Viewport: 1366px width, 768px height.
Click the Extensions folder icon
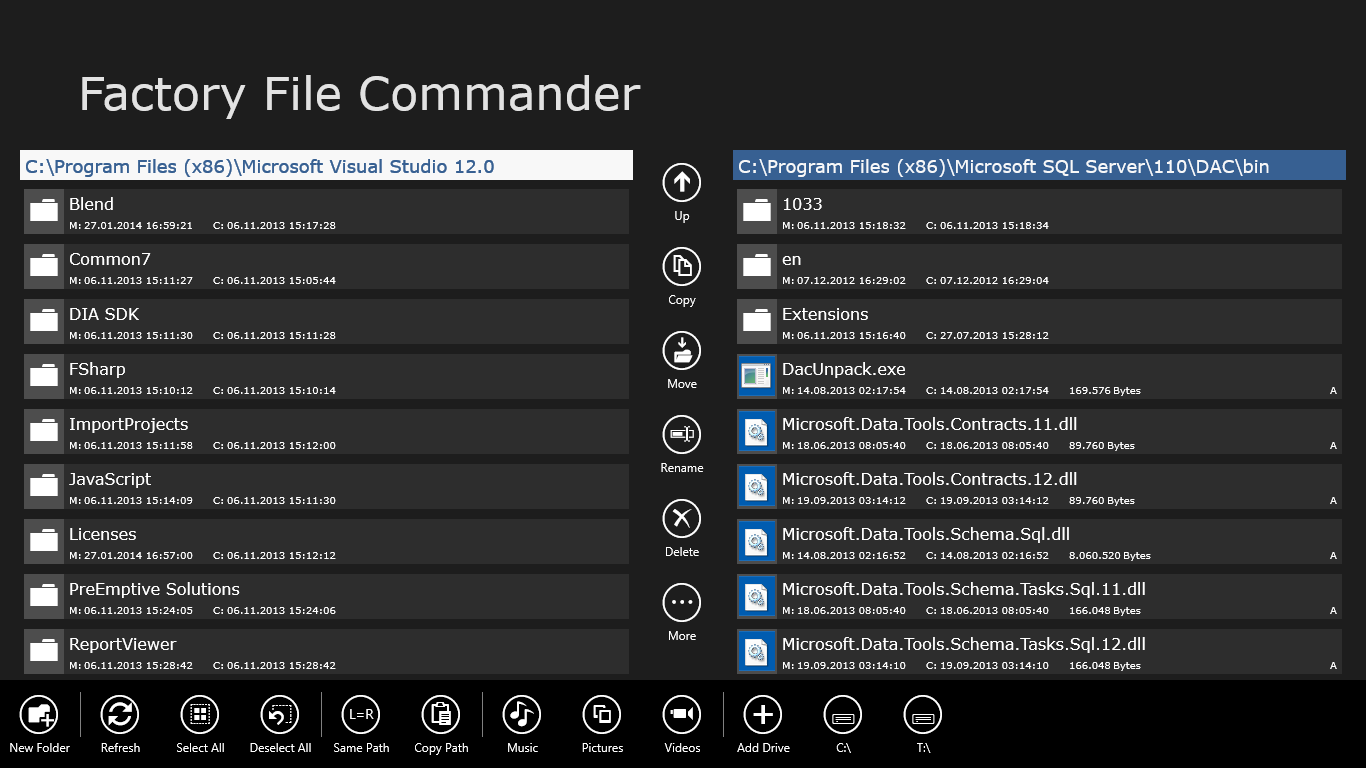(x=757, y=321)
